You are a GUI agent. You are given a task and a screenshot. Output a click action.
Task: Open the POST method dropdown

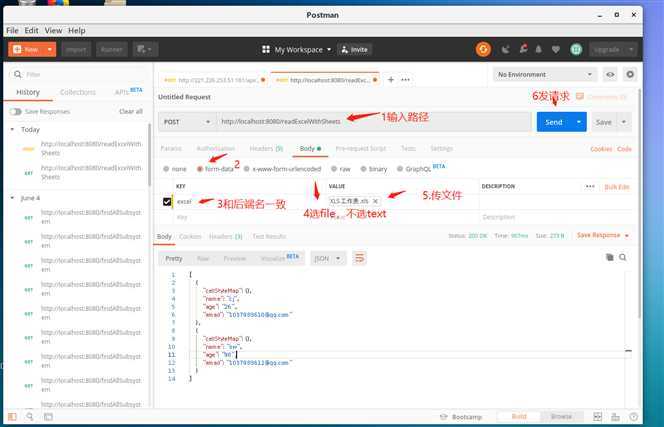tap(187, 122)
